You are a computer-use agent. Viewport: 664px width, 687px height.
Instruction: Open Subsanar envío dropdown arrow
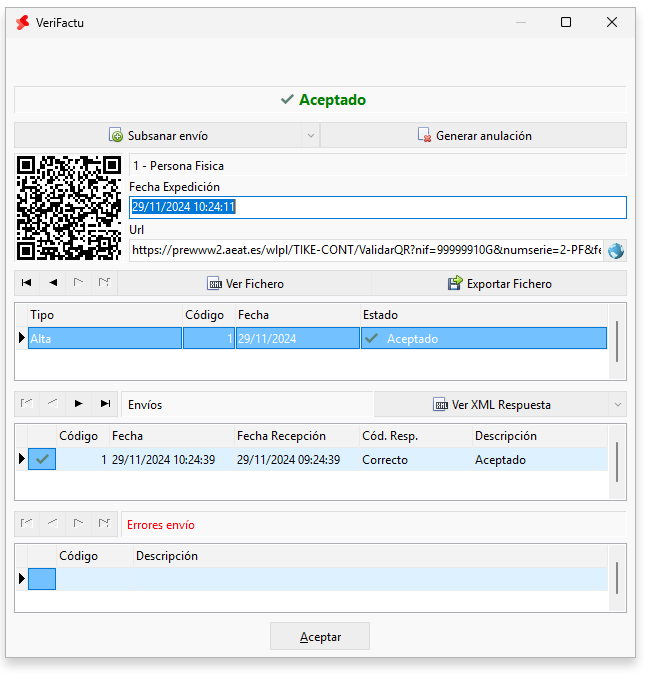pyautogui.click(x=310, y=136)
